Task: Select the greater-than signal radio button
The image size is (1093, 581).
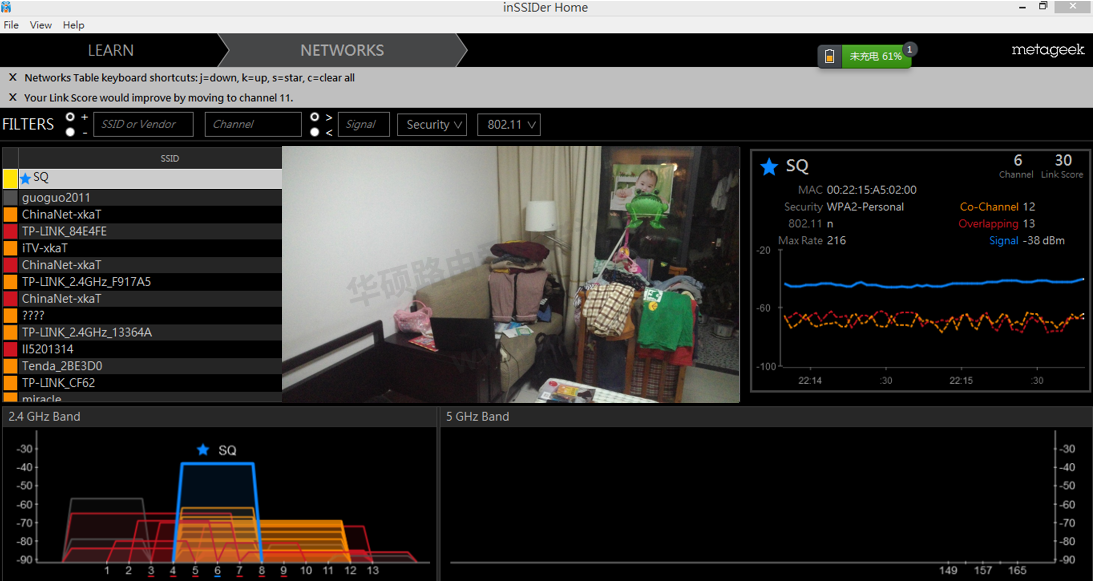Action: point(314,116)
